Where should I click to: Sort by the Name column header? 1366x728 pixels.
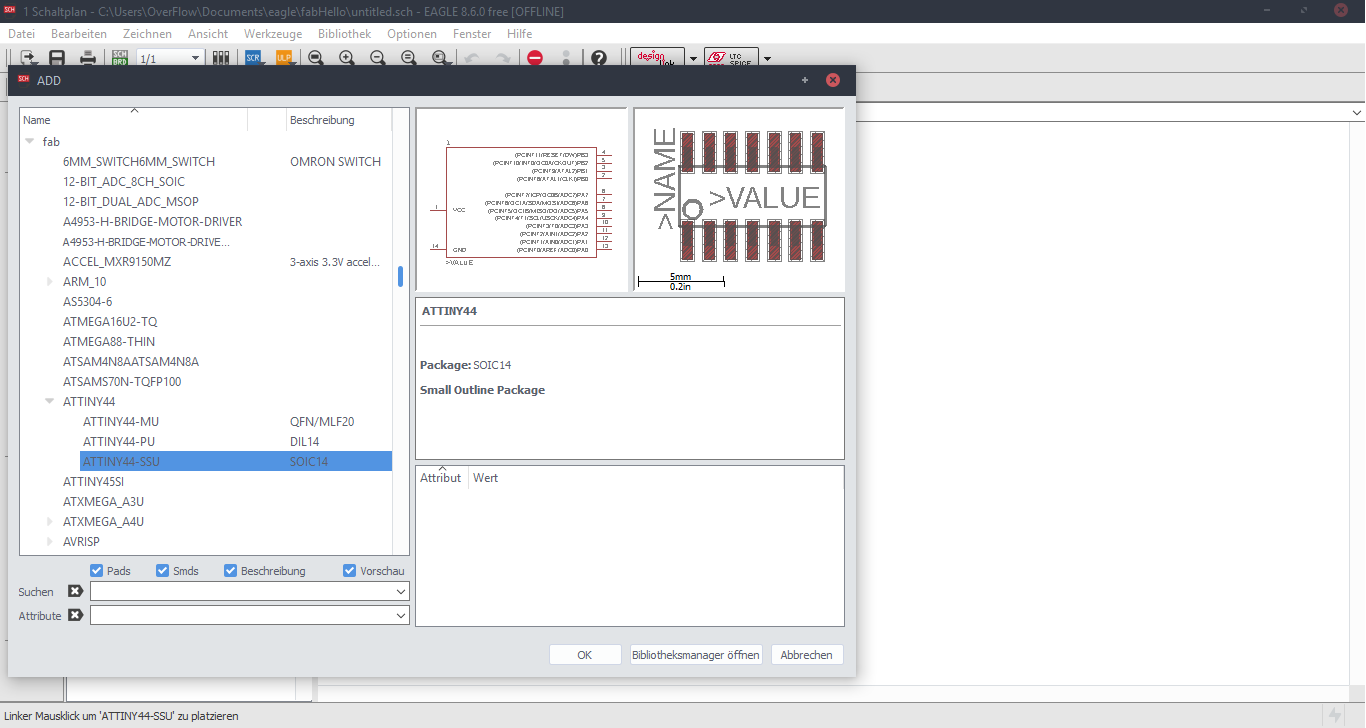tap(133, 120)
